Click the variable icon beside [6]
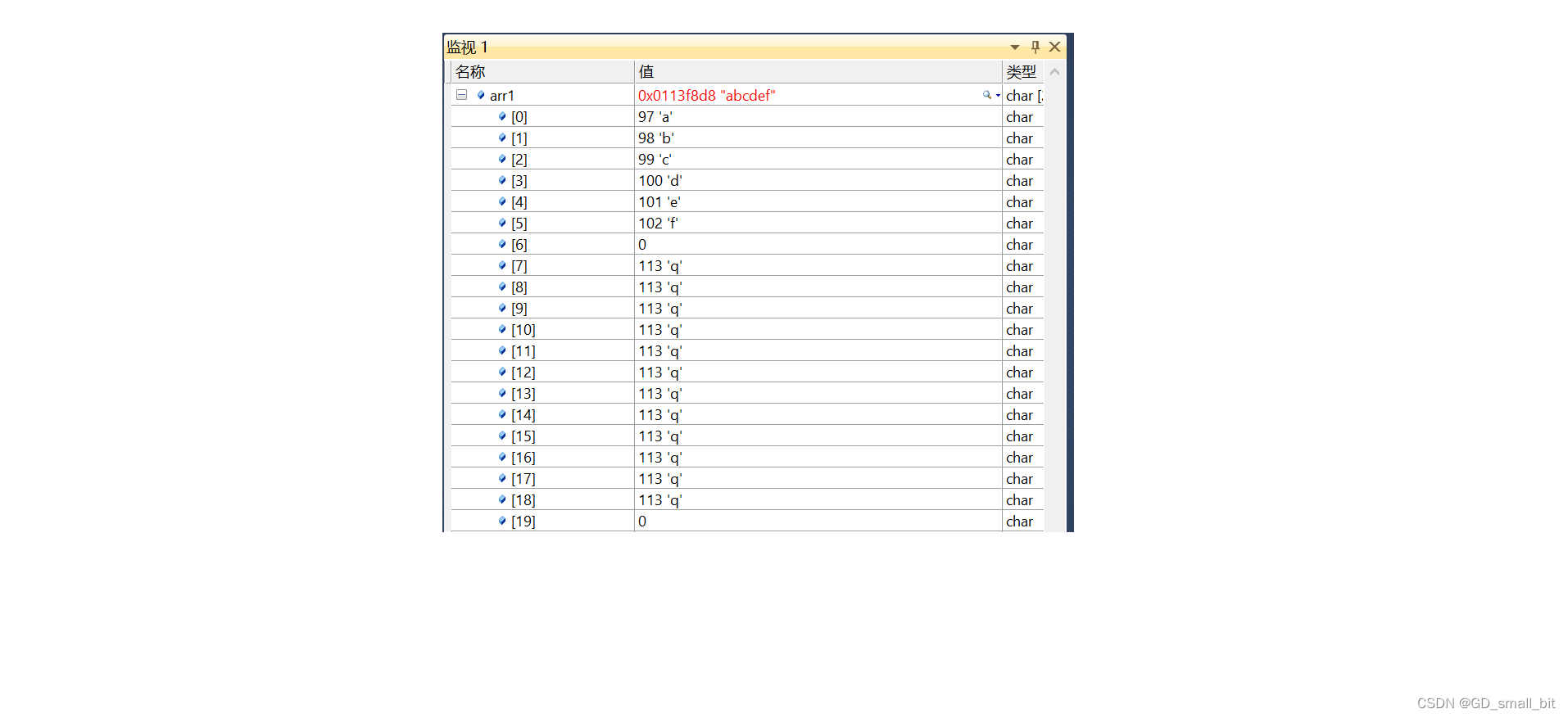 [502, 244]
